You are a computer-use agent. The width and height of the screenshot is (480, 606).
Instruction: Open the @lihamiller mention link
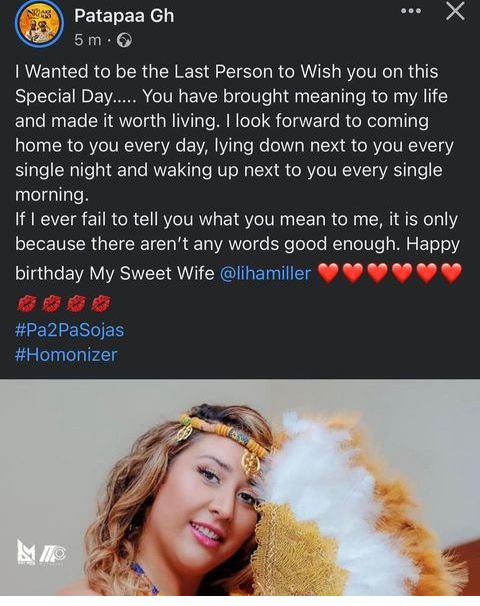point(265,274)
